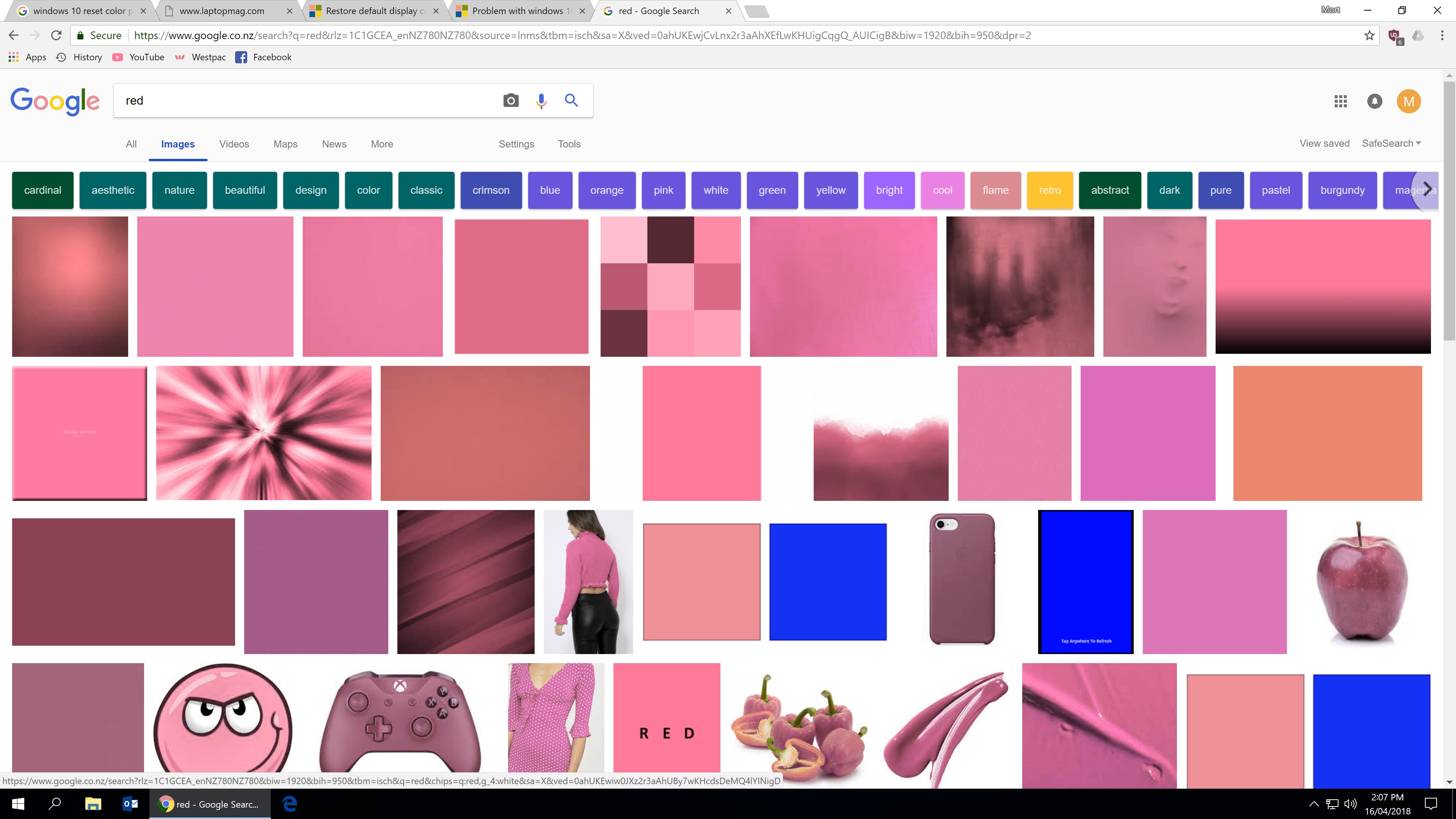Show hidden system tray icons chevron

coord(1313,804)
